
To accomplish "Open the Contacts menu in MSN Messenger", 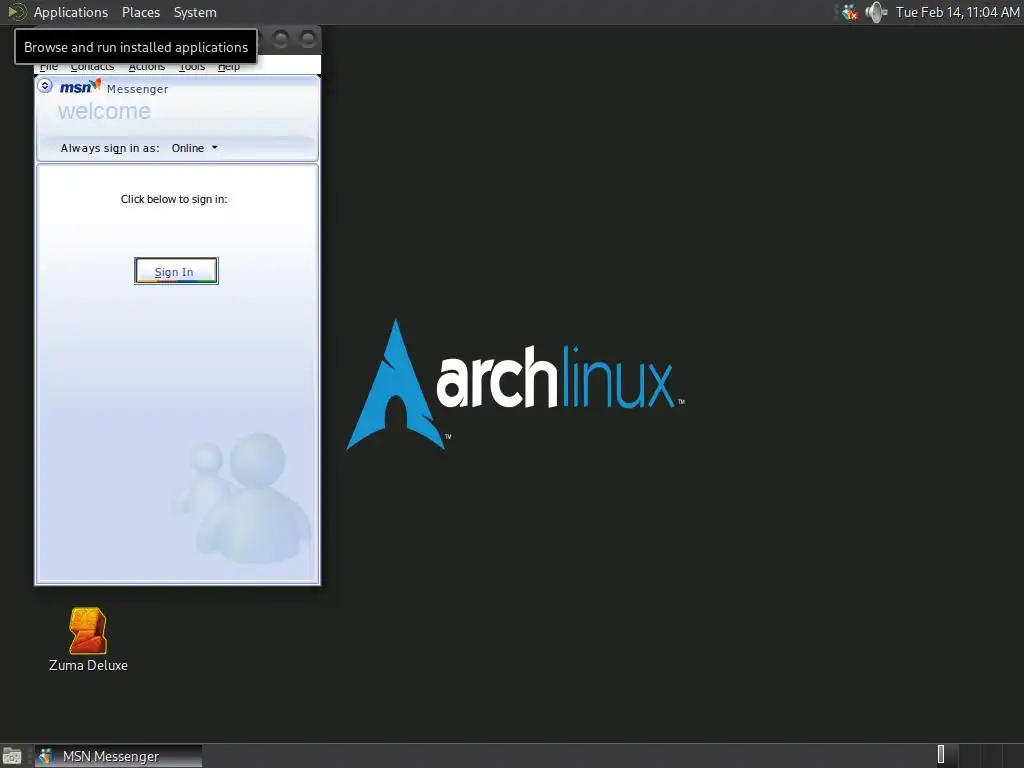I will pyautogui.click(x=92, y=67).
